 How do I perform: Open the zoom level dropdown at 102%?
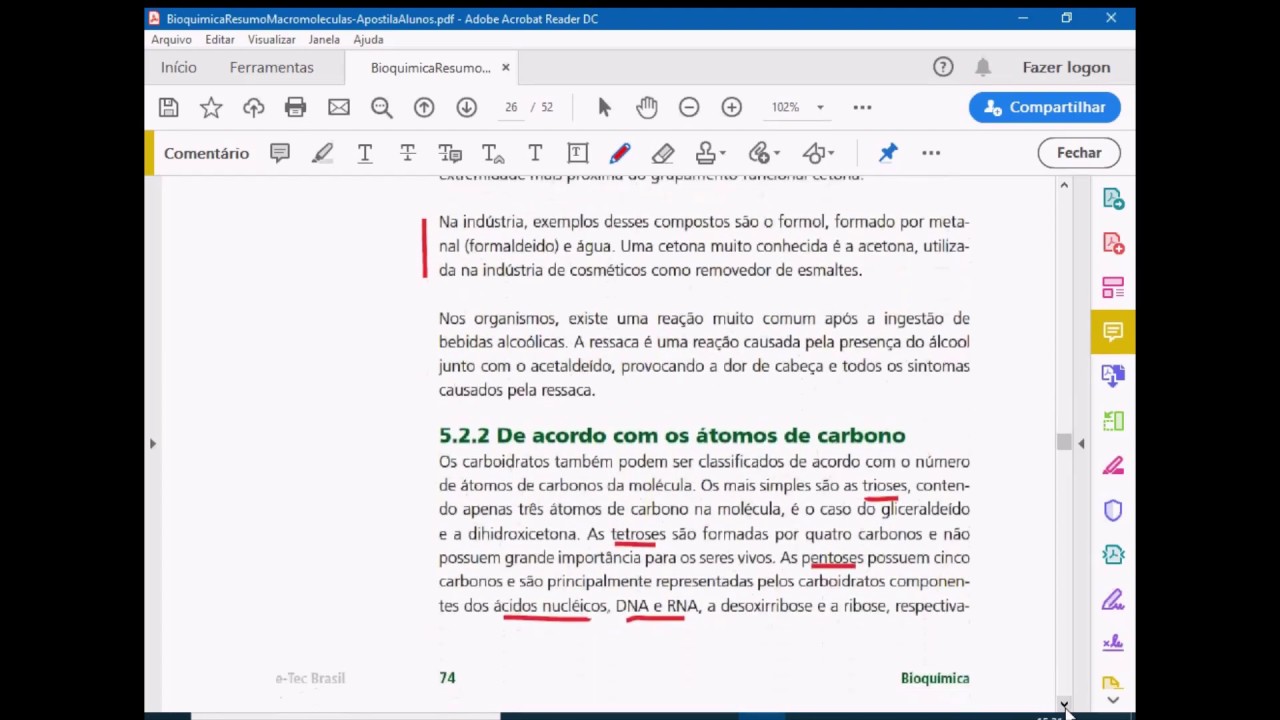click(x=820, y=107)
